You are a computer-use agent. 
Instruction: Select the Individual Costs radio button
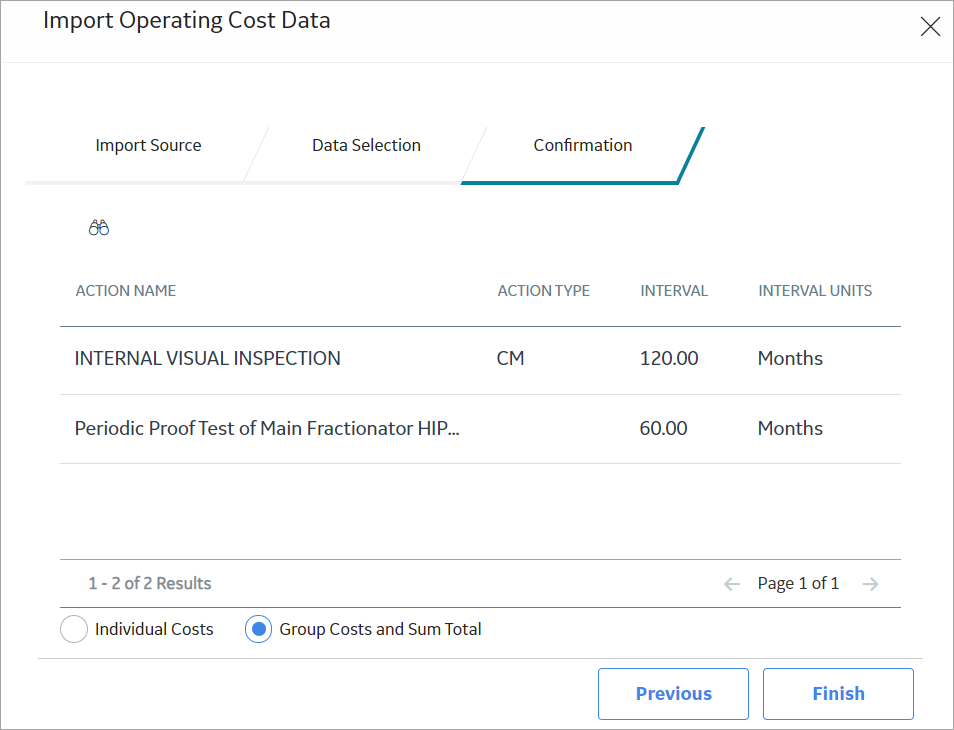click(x=74, y=629)
